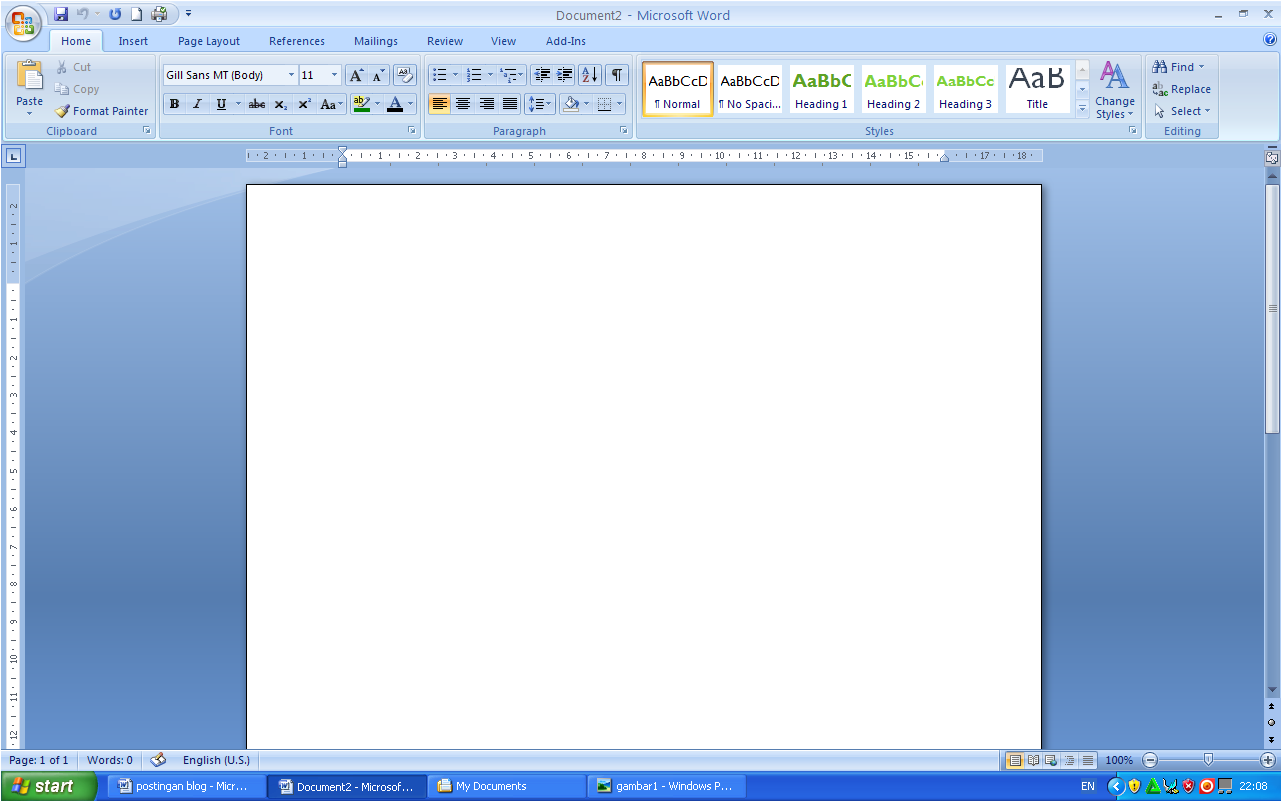Click the Quick Print icon

[x=159, y=15]
